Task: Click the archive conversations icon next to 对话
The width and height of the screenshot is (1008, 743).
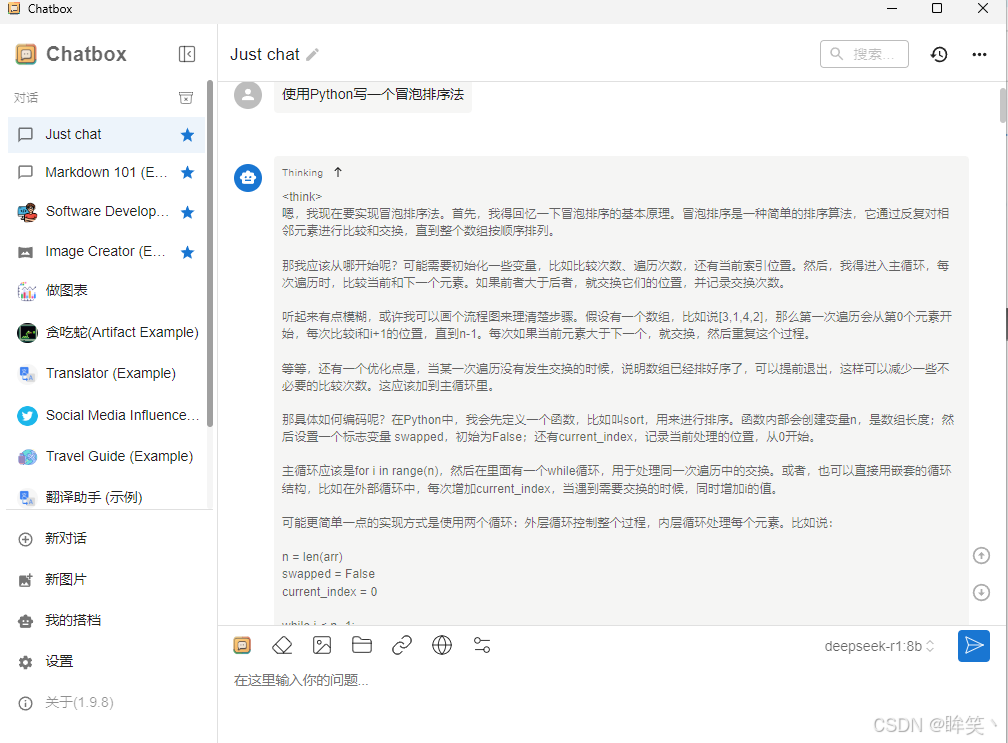Action: pos(186,98)
